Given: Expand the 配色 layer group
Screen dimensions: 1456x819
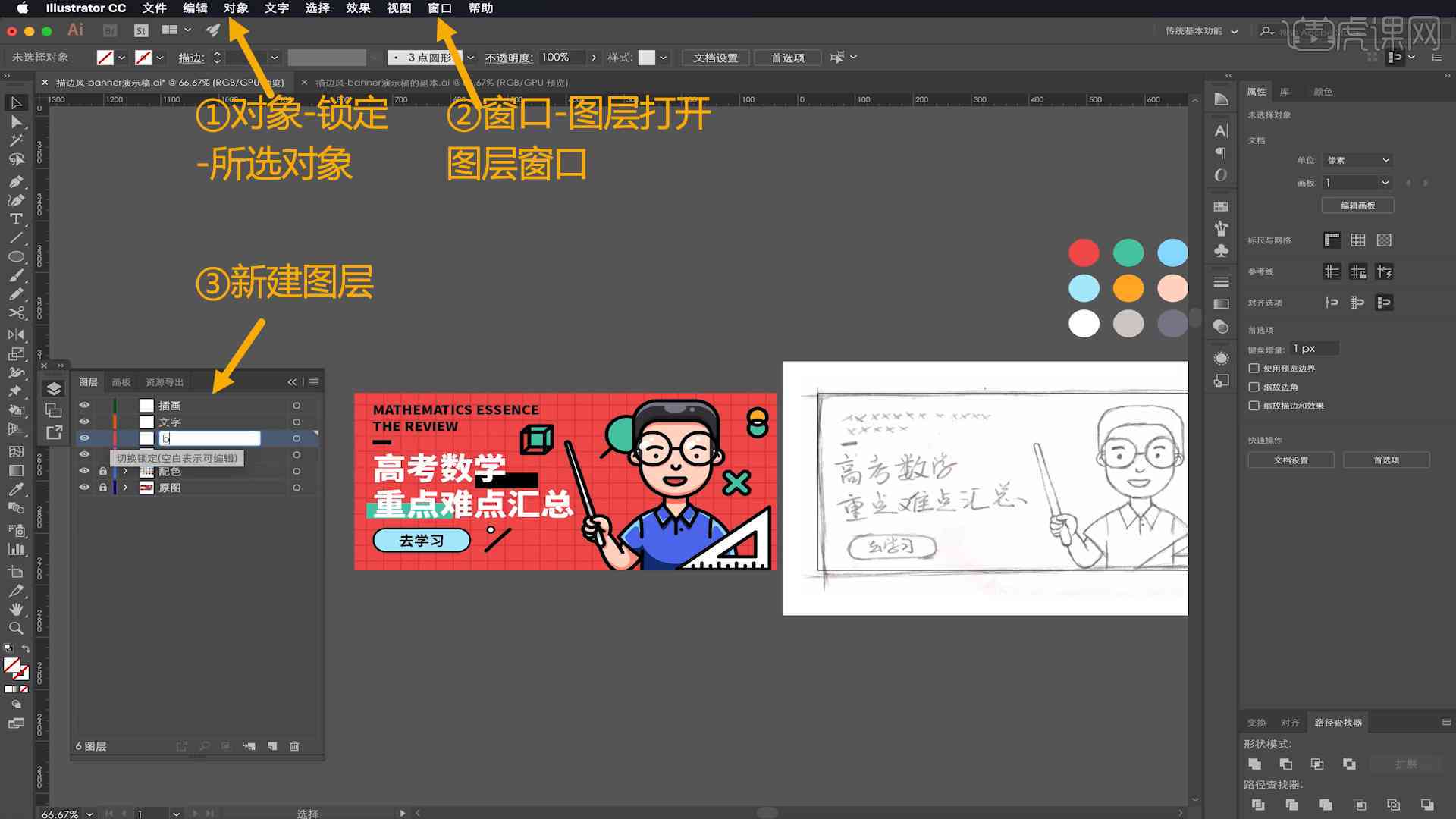Looking at the screenshot, I should click(x=125, y=471).
